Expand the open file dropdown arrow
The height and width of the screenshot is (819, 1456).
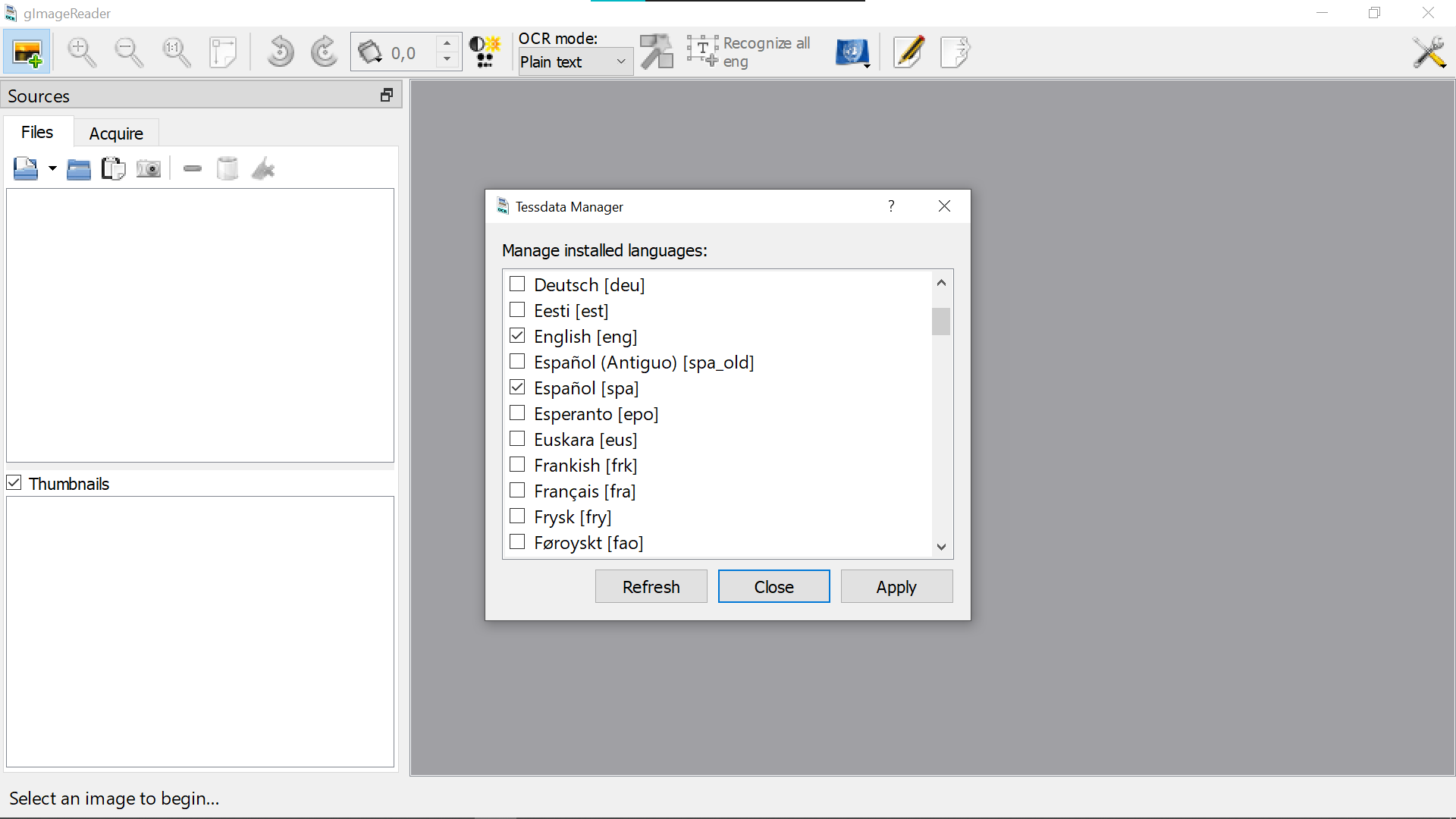click(52, 168)
